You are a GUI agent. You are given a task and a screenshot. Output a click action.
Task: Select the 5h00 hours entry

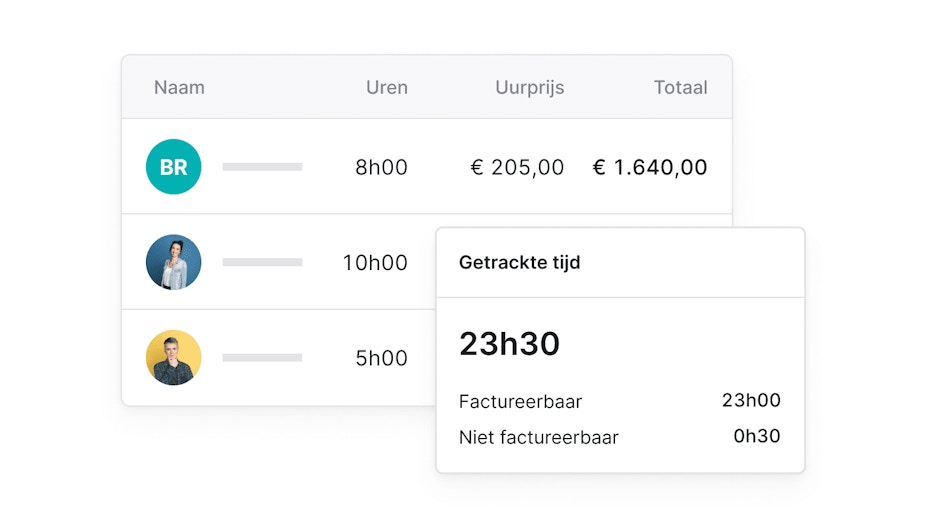[x=381, y=358]
